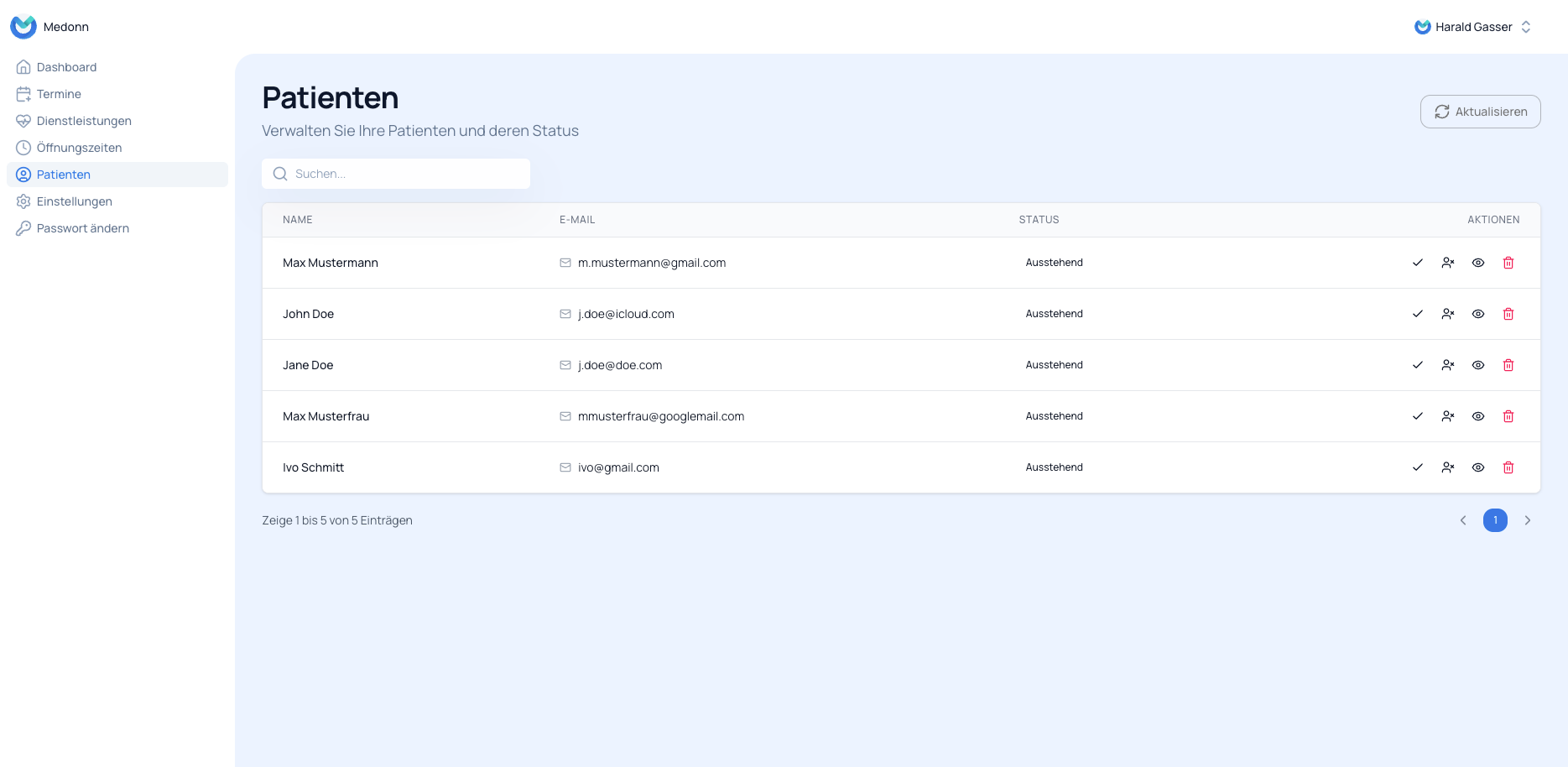
Task: Open the Dashboard via its home icon
Action: click(x=23, y=66)
